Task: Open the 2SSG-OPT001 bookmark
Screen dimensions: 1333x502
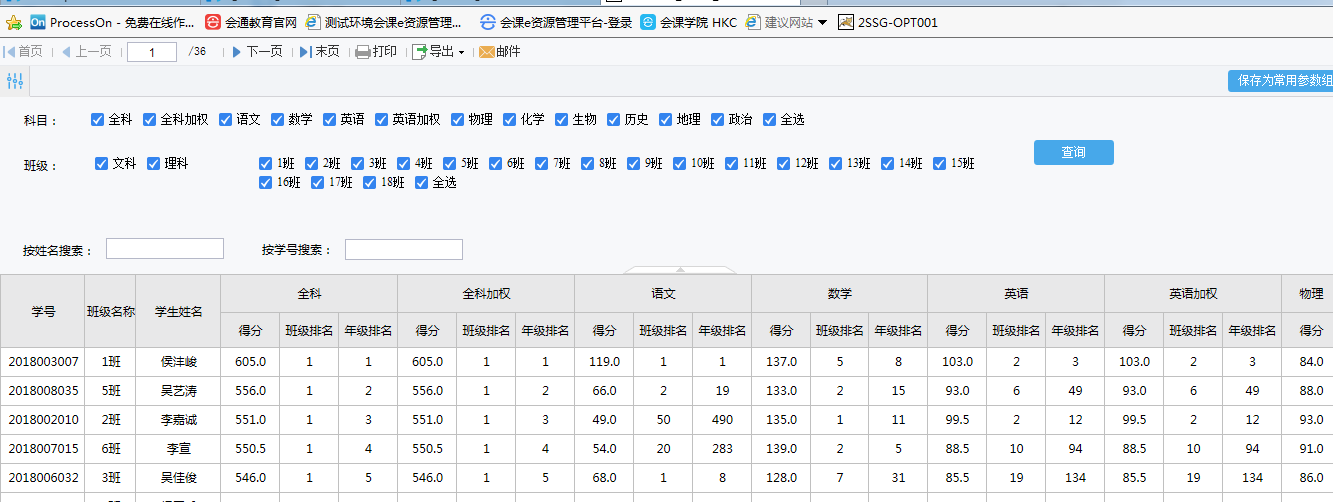Action: pyautogui.click(x=888, y=22)
